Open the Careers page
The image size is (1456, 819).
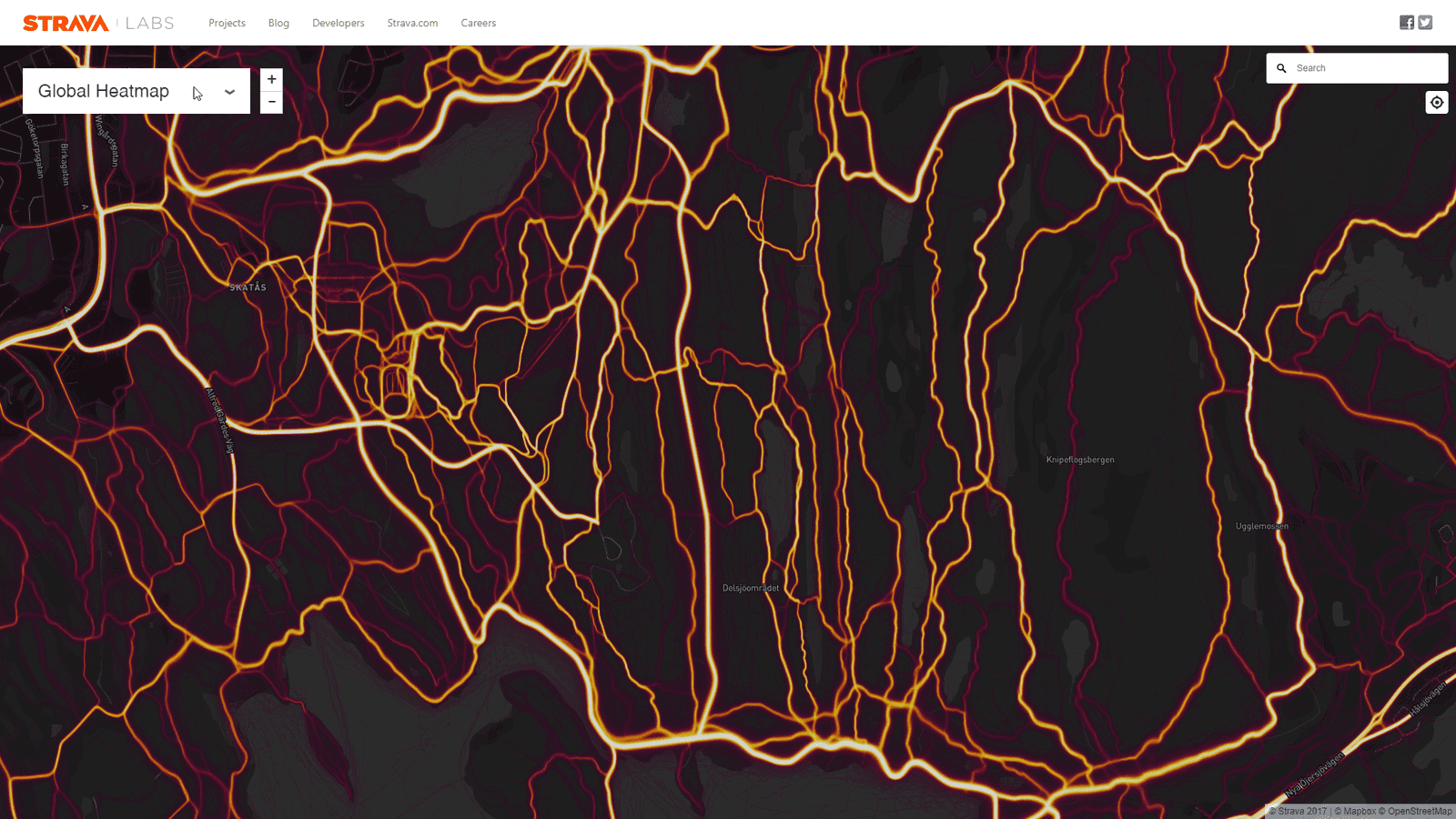tap(479, 23)
